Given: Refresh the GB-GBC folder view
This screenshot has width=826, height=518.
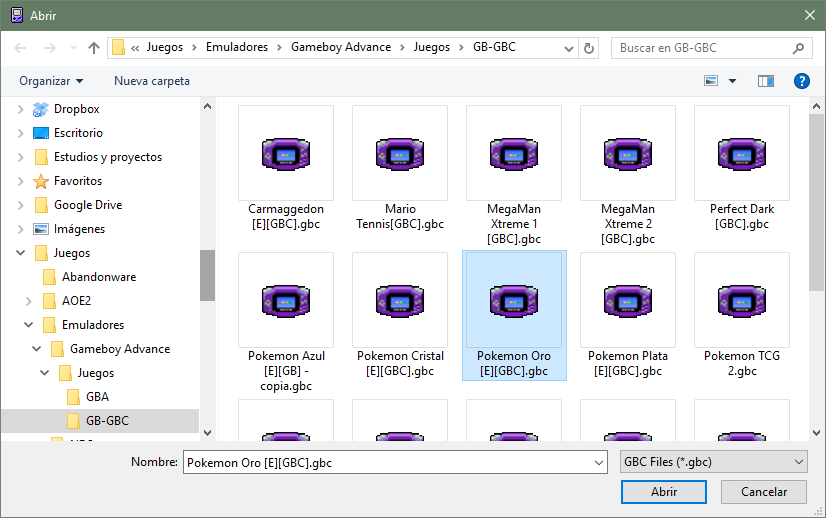Looking at the screenshot, I should 589,48.
